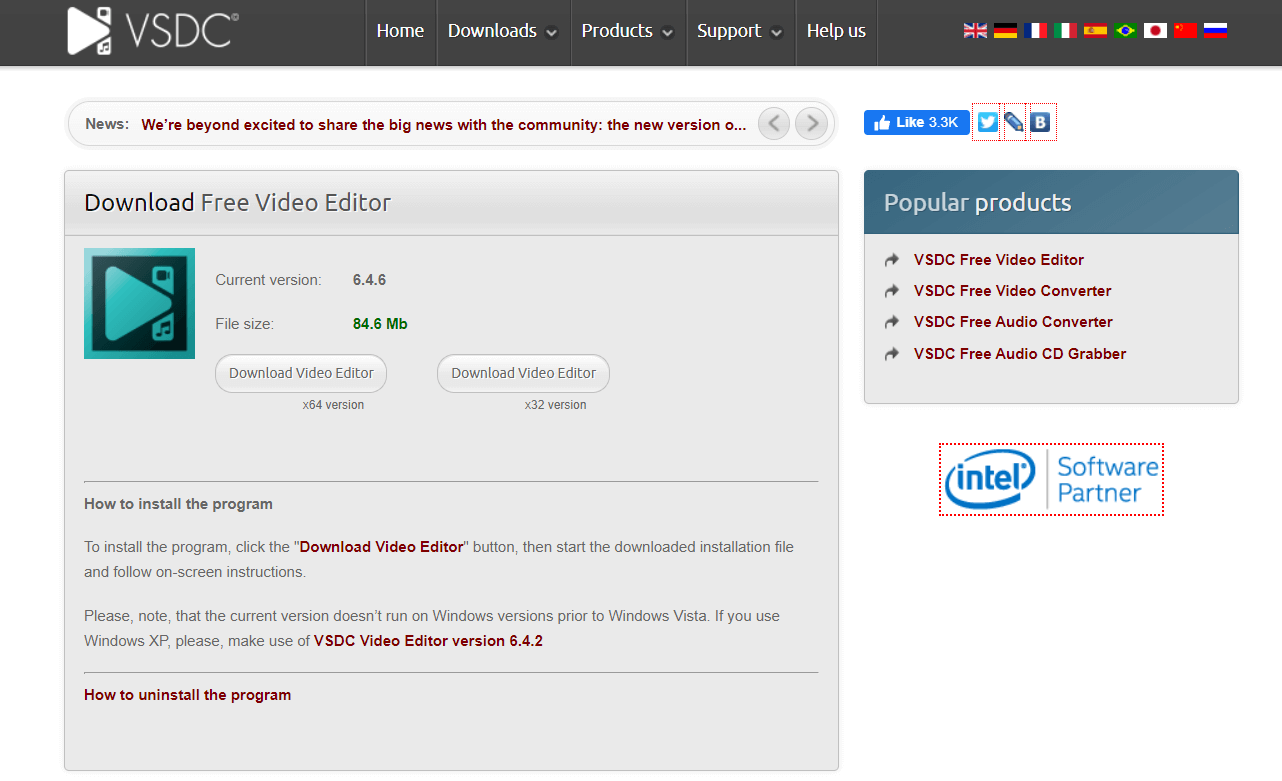Open Japanese version via the Japan flag
This screenshot has width=1282, height=781.
click(1155, 30)
